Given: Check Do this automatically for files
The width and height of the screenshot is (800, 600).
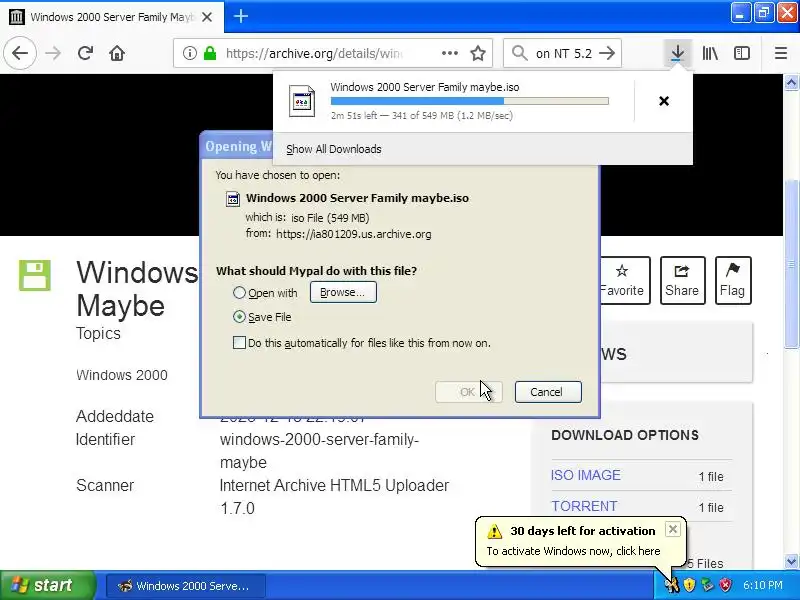Looking at the screenshot, I should tap(239, 343).
